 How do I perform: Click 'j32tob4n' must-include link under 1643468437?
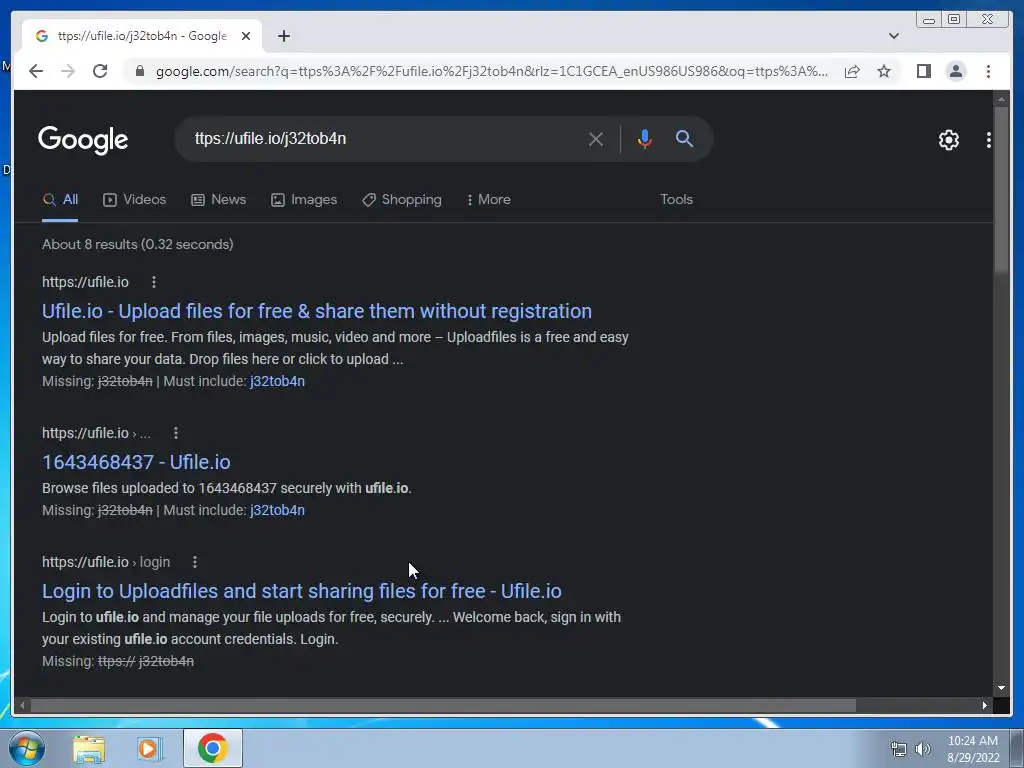pyautogui.click(x=277, y=511)
